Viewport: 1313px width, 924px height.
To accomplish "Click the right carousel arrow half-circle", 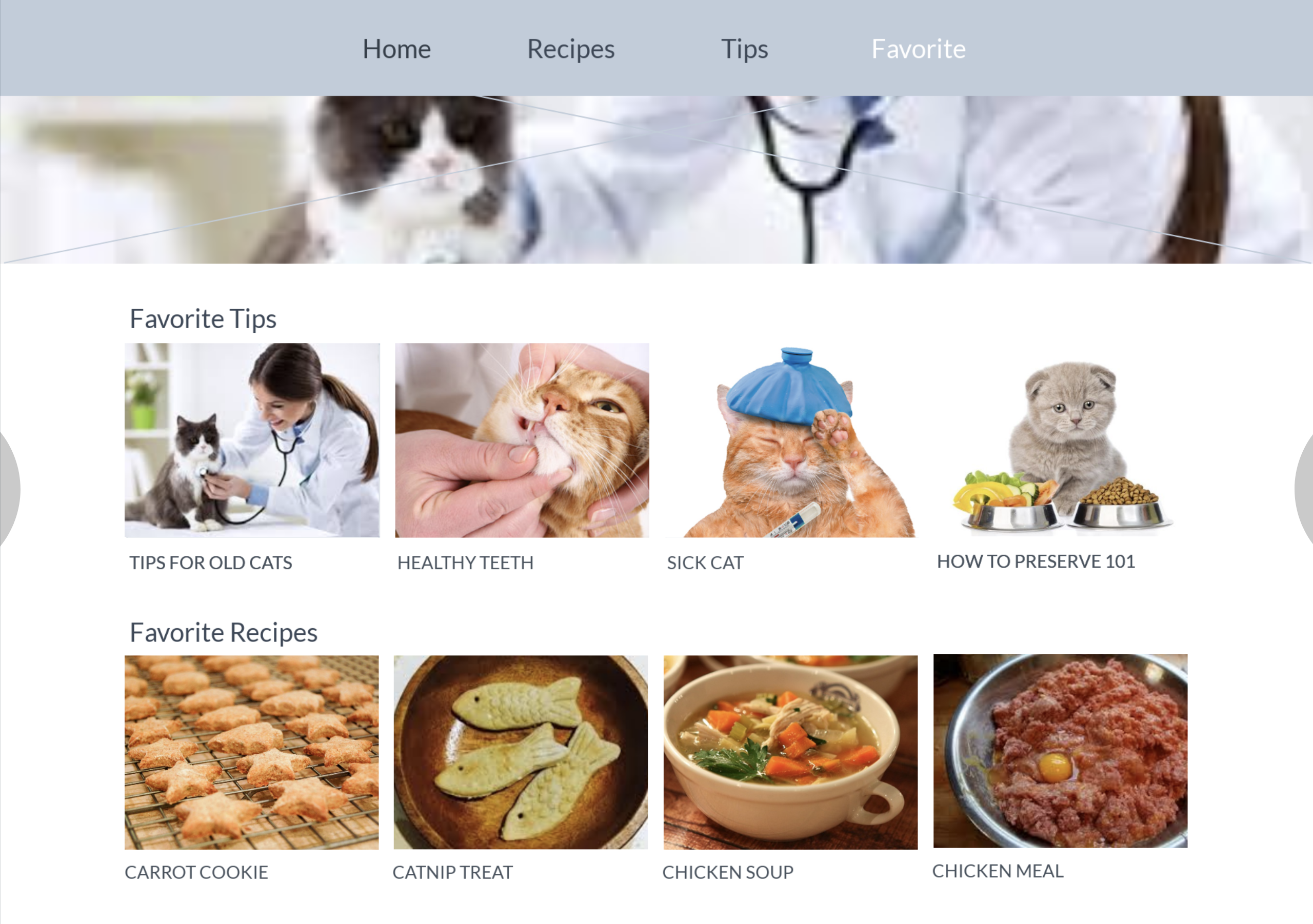I will (x=1304, y=489).
